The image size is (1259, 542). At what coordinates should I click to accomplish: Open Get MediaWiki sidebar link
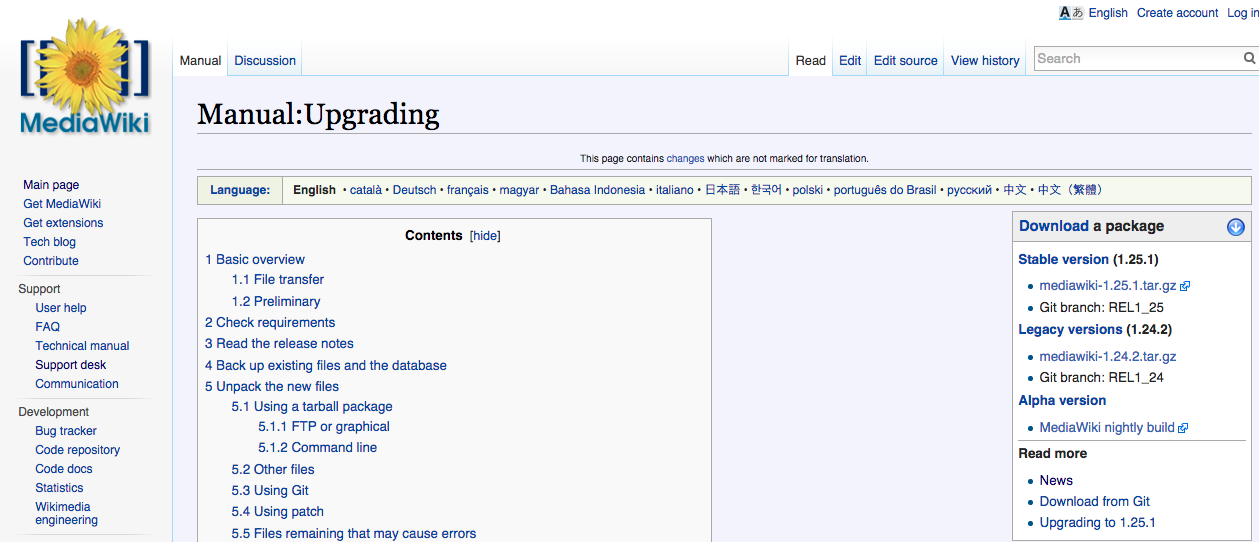62,204
